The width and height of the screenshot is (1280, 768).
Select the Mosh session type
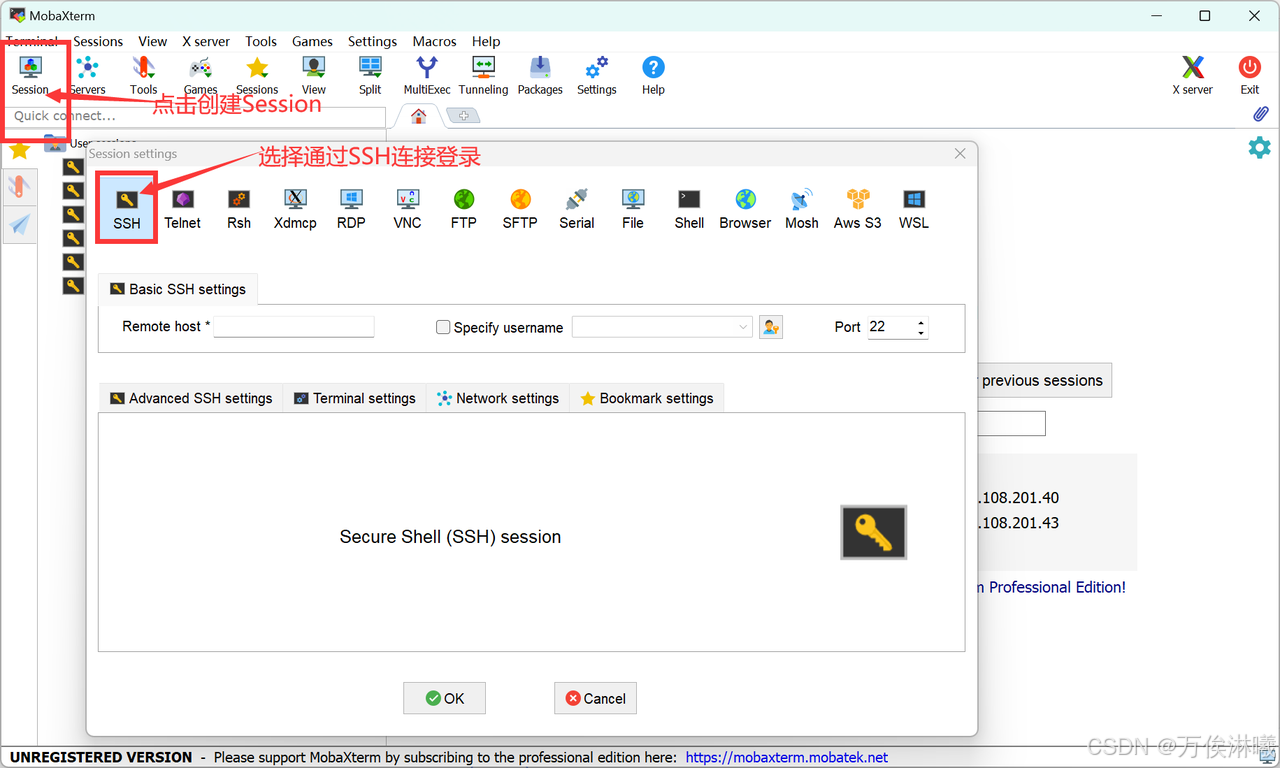[x=802, y=208]
